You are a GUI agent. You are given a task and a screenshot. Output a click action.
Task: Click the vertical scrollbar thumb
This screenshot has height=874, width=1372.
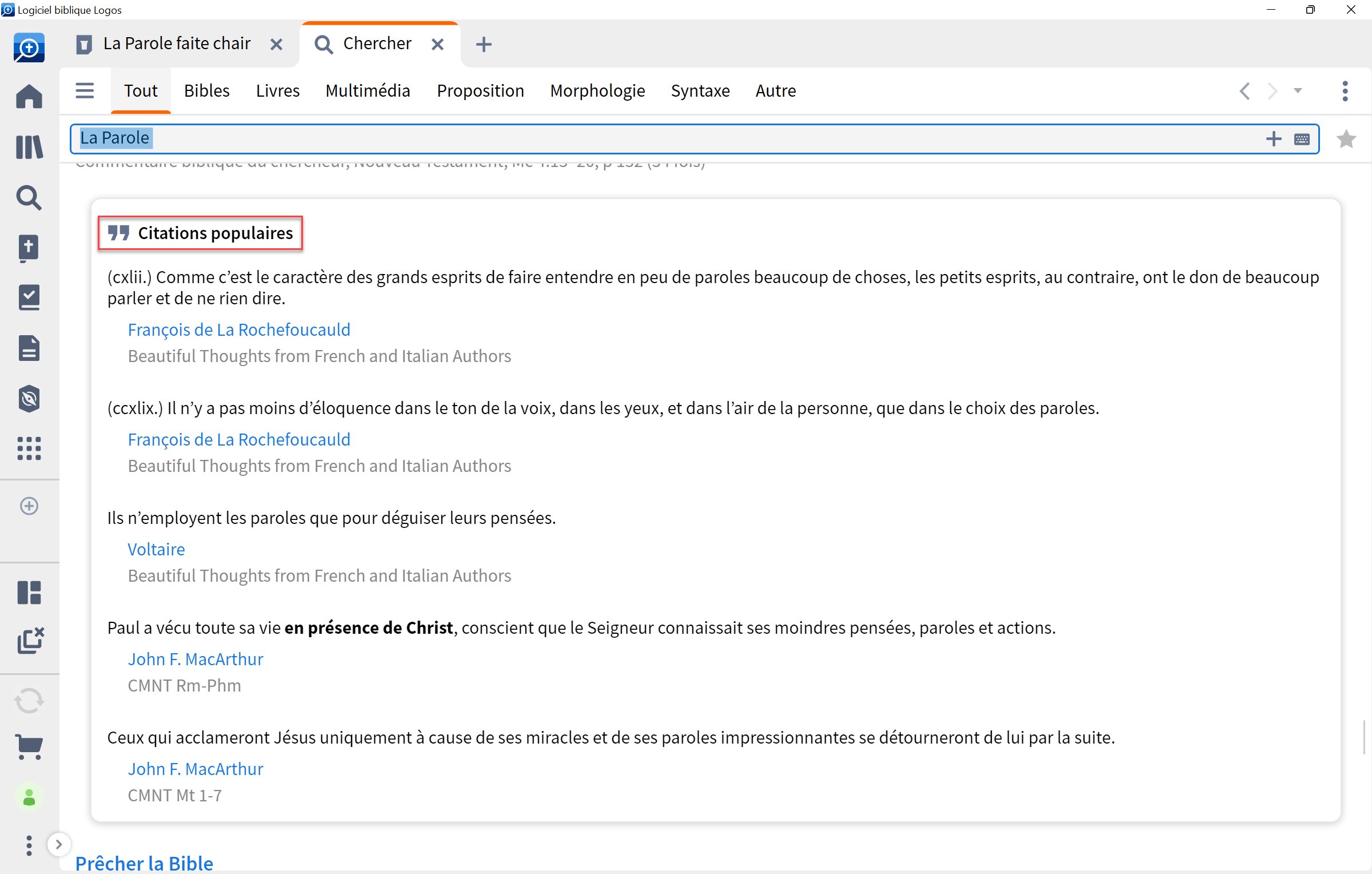[1365, 737]
